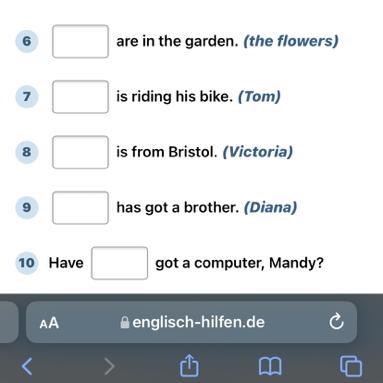Focus the answer box for question 8

80,152
